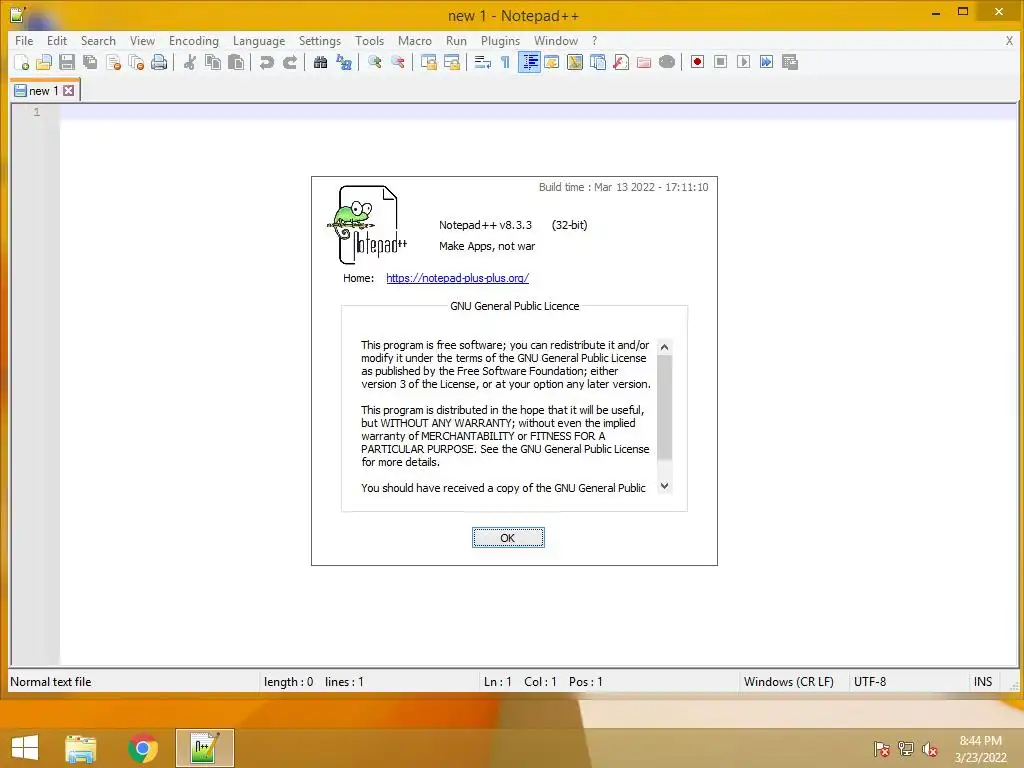The image size is (1024, 768).
Task: Open the Document List icon
Action: tap(598, 63)
